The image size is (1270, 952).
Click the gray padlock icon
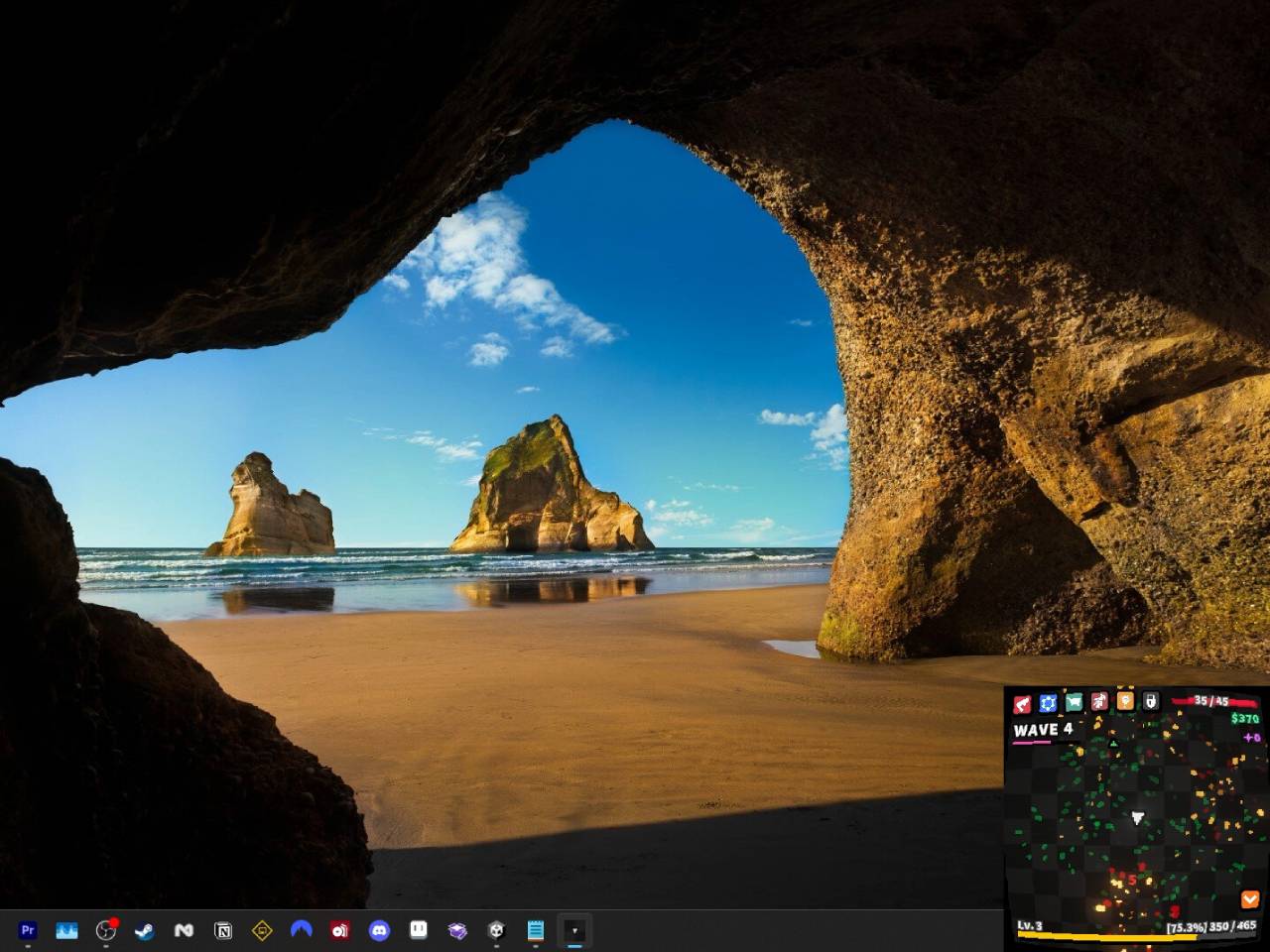click(x=1150, y=700)
